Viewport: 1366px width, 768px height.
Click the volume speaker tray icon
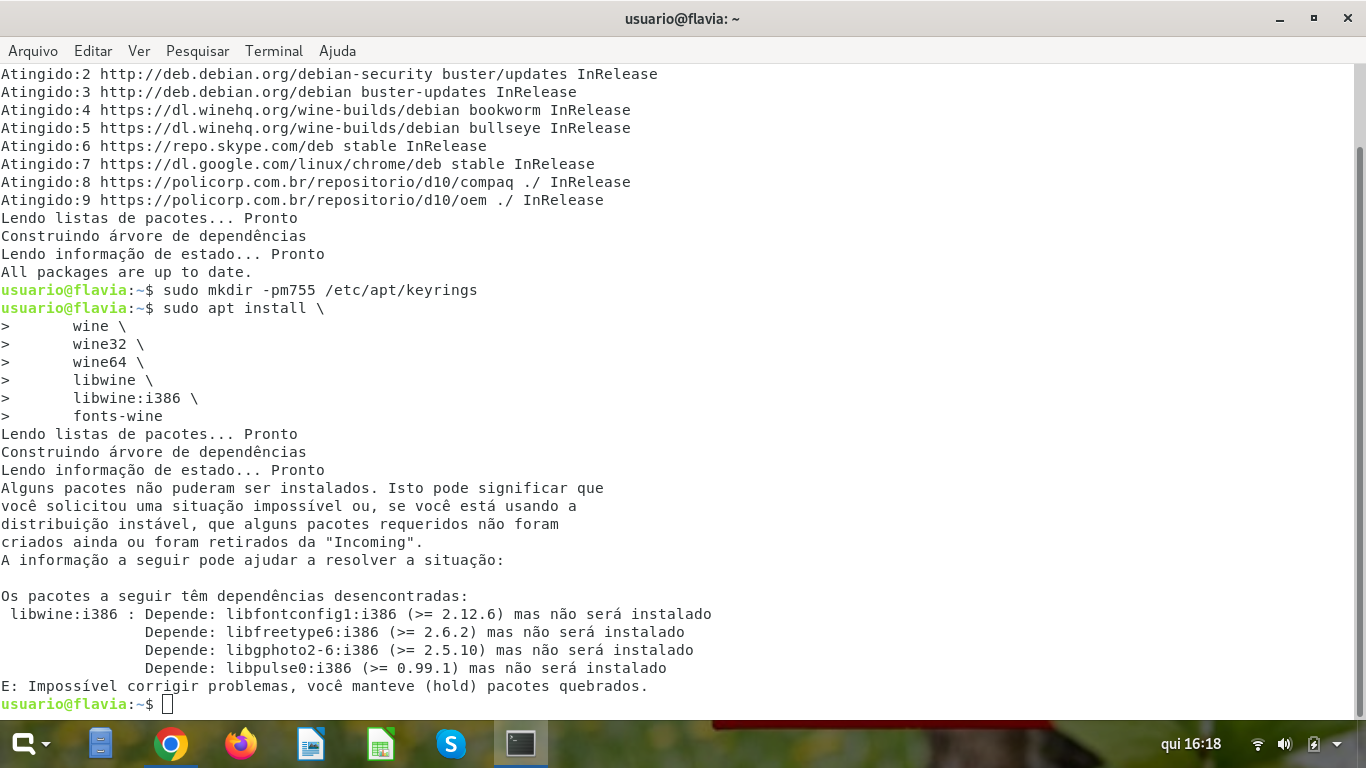pyautogui.click(x=1285, y=744)
